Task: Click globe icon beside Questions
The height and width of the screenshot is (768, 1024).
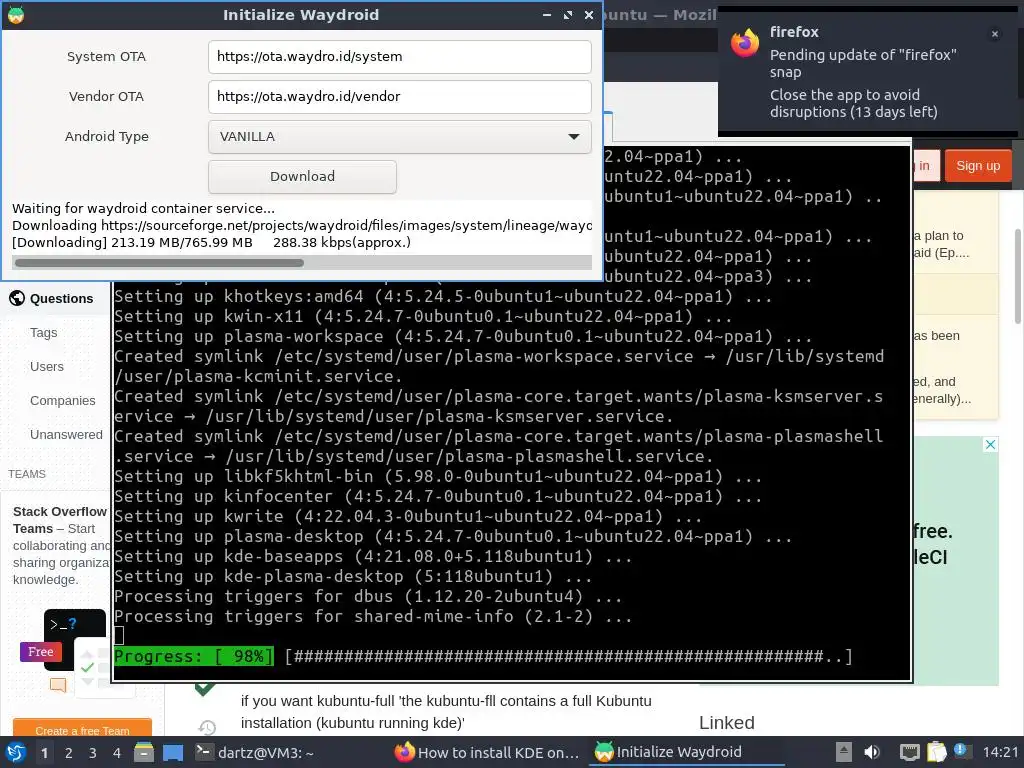Action: (x=17, y=298)
